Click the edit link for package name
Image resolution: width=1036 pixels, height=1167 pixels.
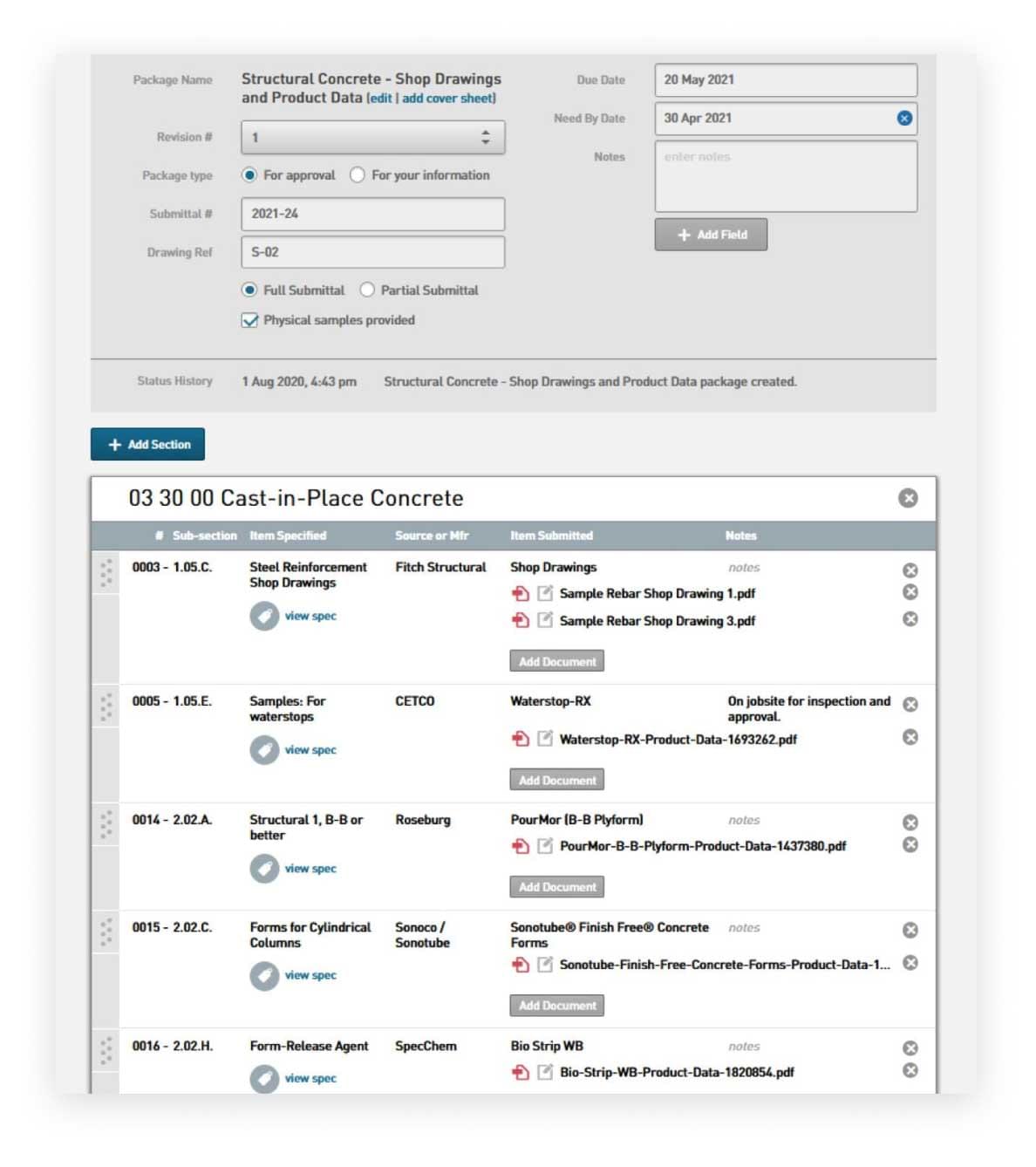click(380, 99)
